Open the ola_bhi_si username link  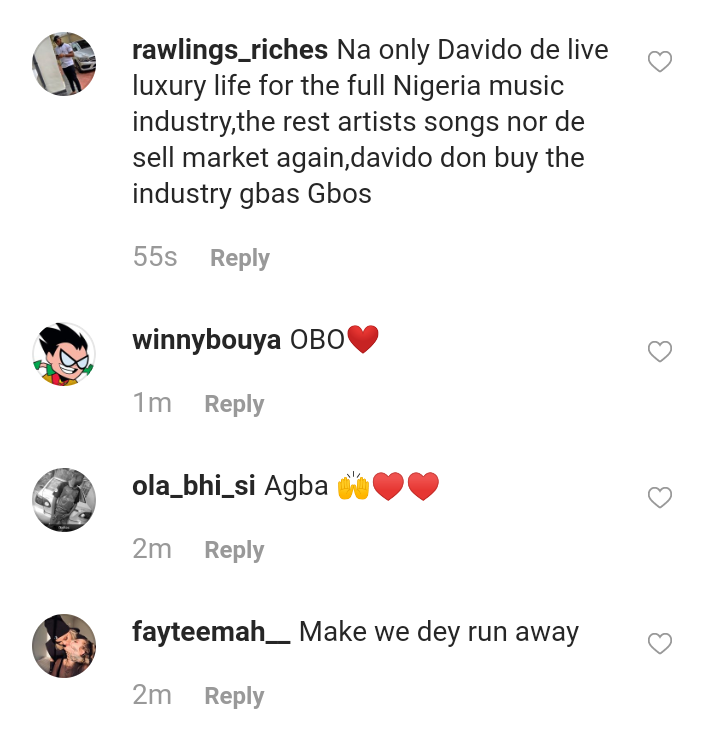tap(195, 486)
